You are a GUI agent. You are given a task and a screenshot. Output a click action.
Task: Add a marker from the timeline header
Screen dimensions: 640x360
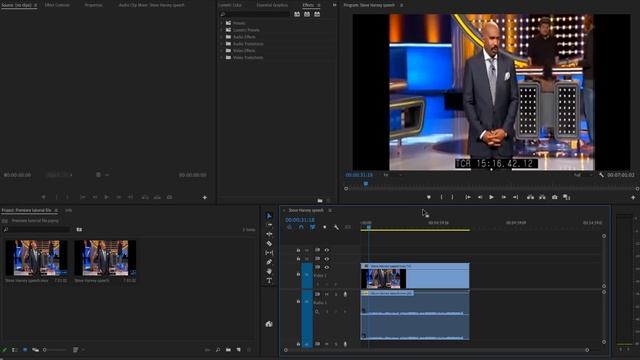(x=324, y=227)
